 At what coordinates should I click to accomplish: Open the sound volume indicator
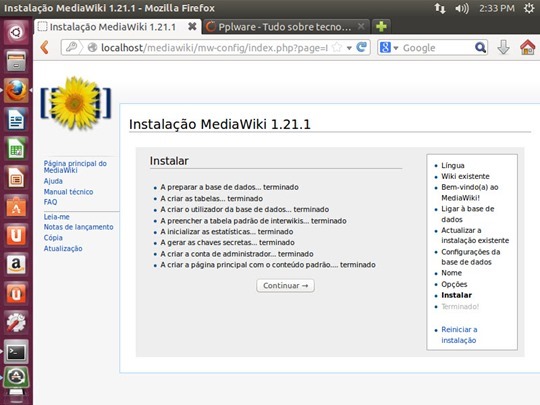click(461, 8)
